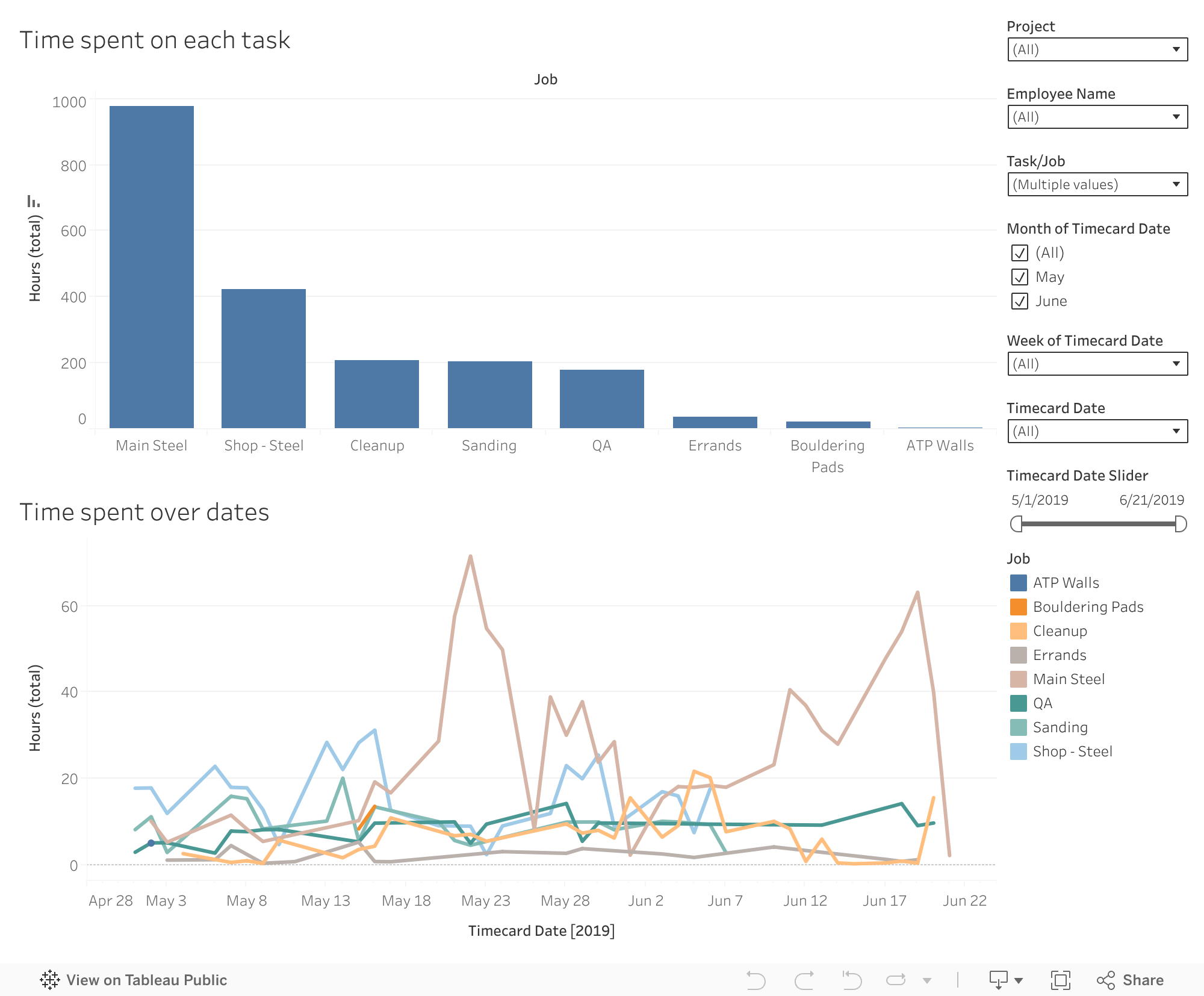Toggle the June checkbox
The width and height of the screenshot is (1204, 996).
(x=1020, y=301)
